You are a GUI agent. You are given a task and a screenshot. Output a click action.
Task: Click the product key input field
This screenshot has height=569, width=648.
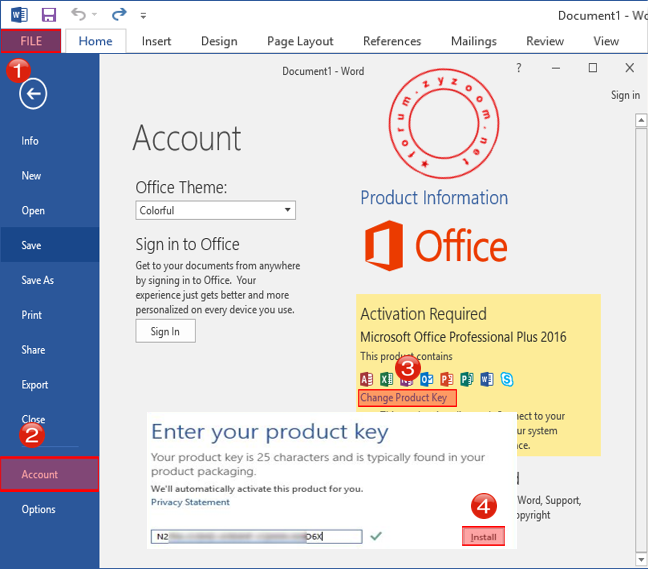coord(257,536)
